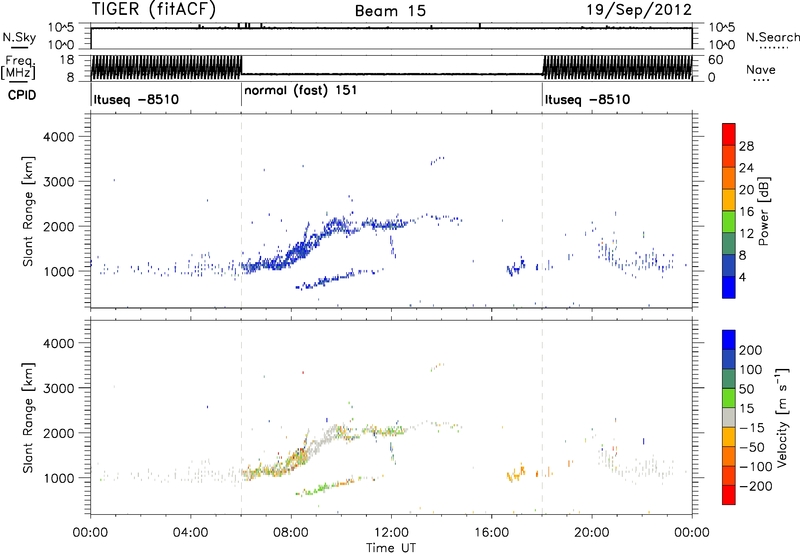
Task: Pick the Power colorbar segment between 4 and 8
Action: pyautogui.click(x=729, y=266)
